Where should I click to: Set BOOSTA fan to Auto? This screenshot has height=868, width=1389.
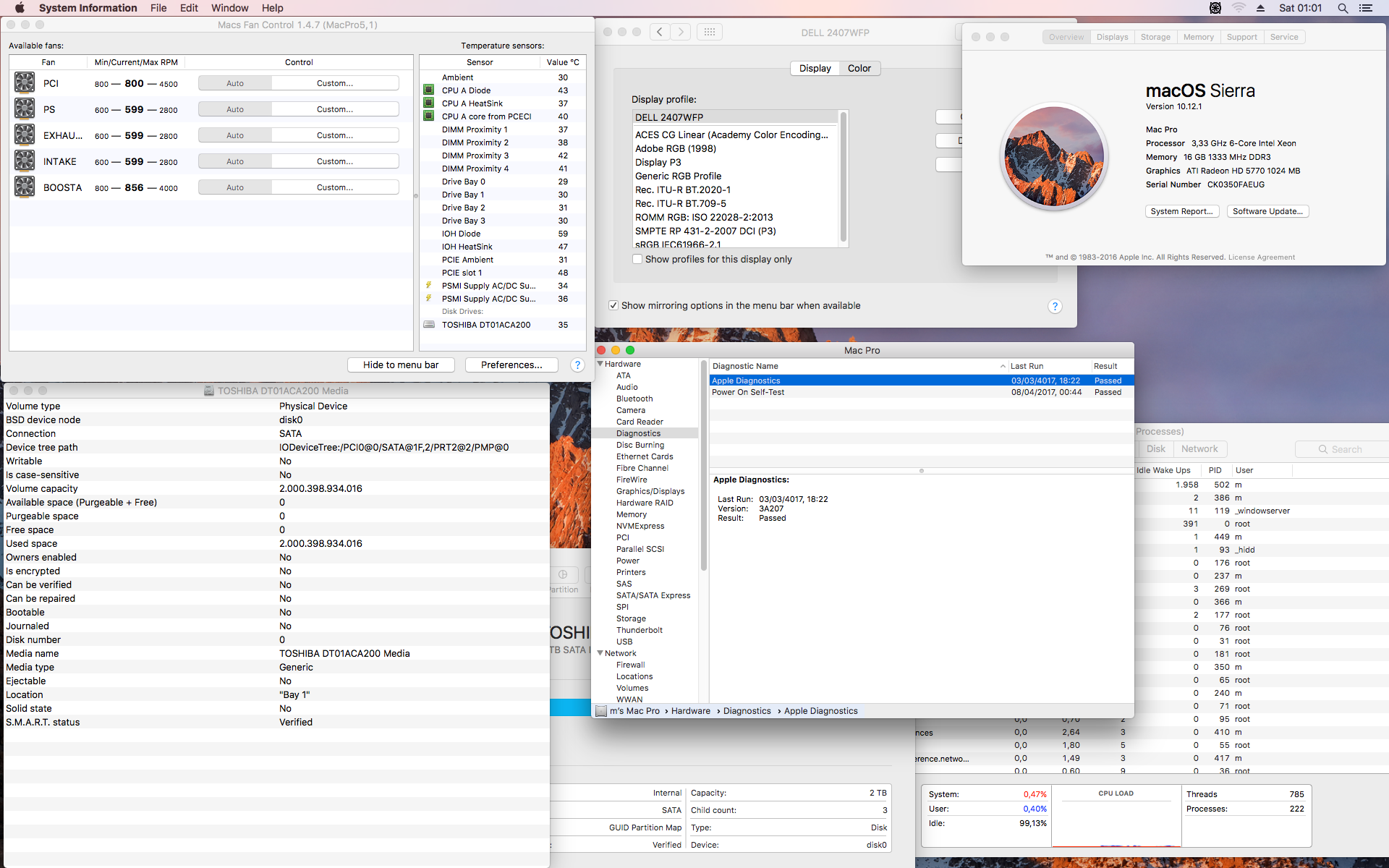pyautogui.click(x=235, y=187)
